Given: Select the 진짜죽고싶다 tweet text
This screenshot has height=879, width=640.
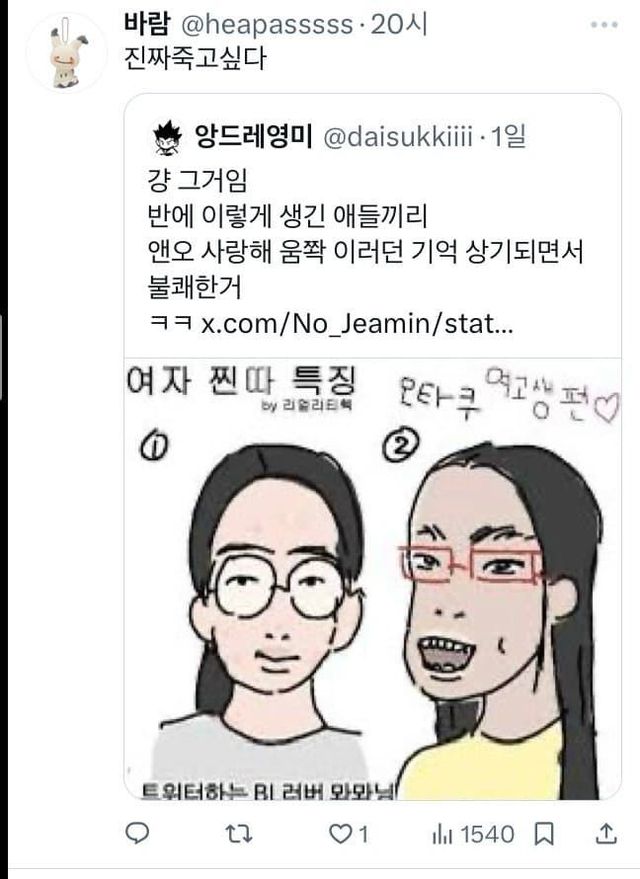Looking at the screenshot, I should click(195, 58).
